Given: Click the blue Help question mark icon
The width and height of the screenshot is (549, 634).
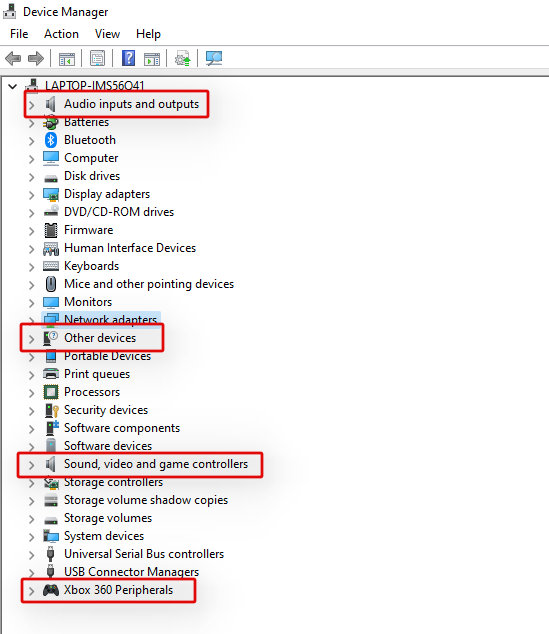Looking at the screenshot, I should tap(128, 59).
